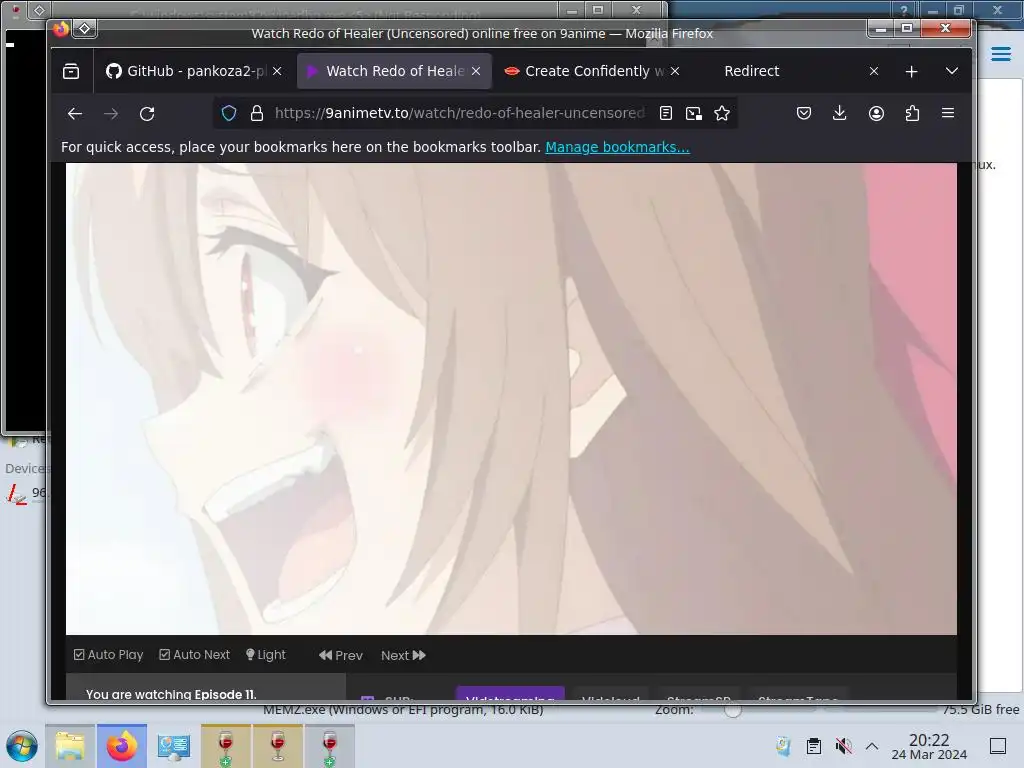Go to Prev episode

(340, 655)
